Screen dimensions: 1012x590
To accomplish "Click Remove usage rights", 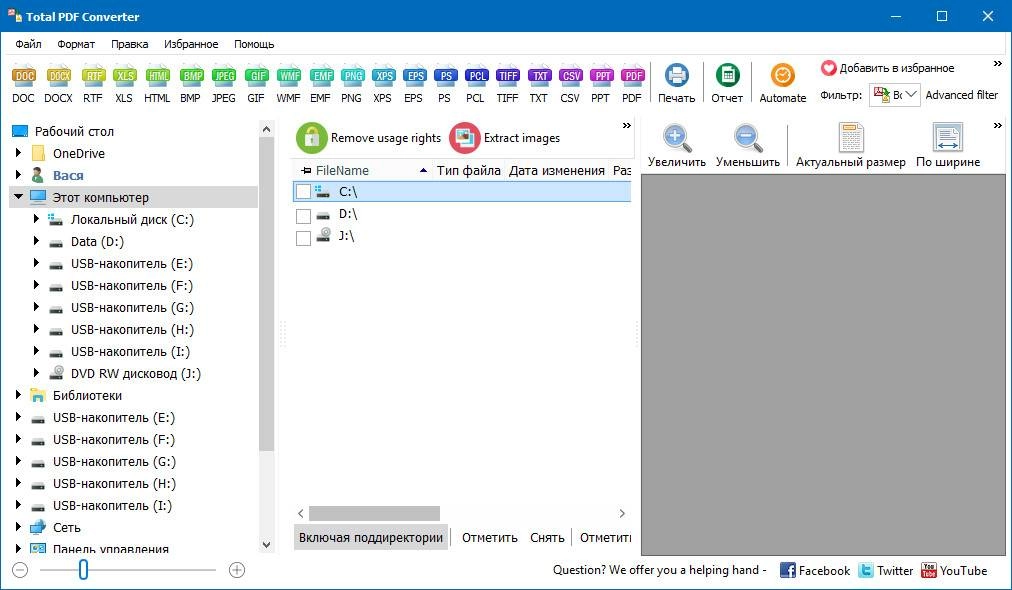I will click(369, 138).
